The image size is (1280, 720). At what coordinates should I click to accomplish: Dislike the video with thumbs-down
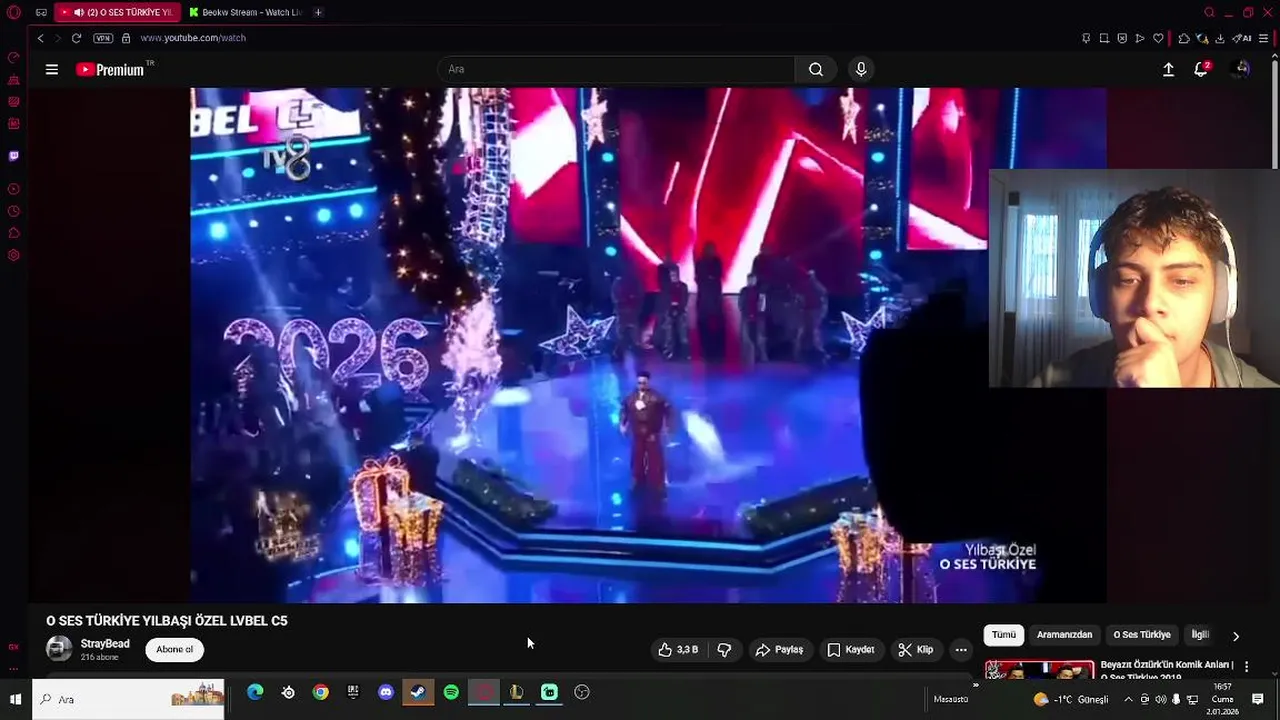tap(724, 650)
